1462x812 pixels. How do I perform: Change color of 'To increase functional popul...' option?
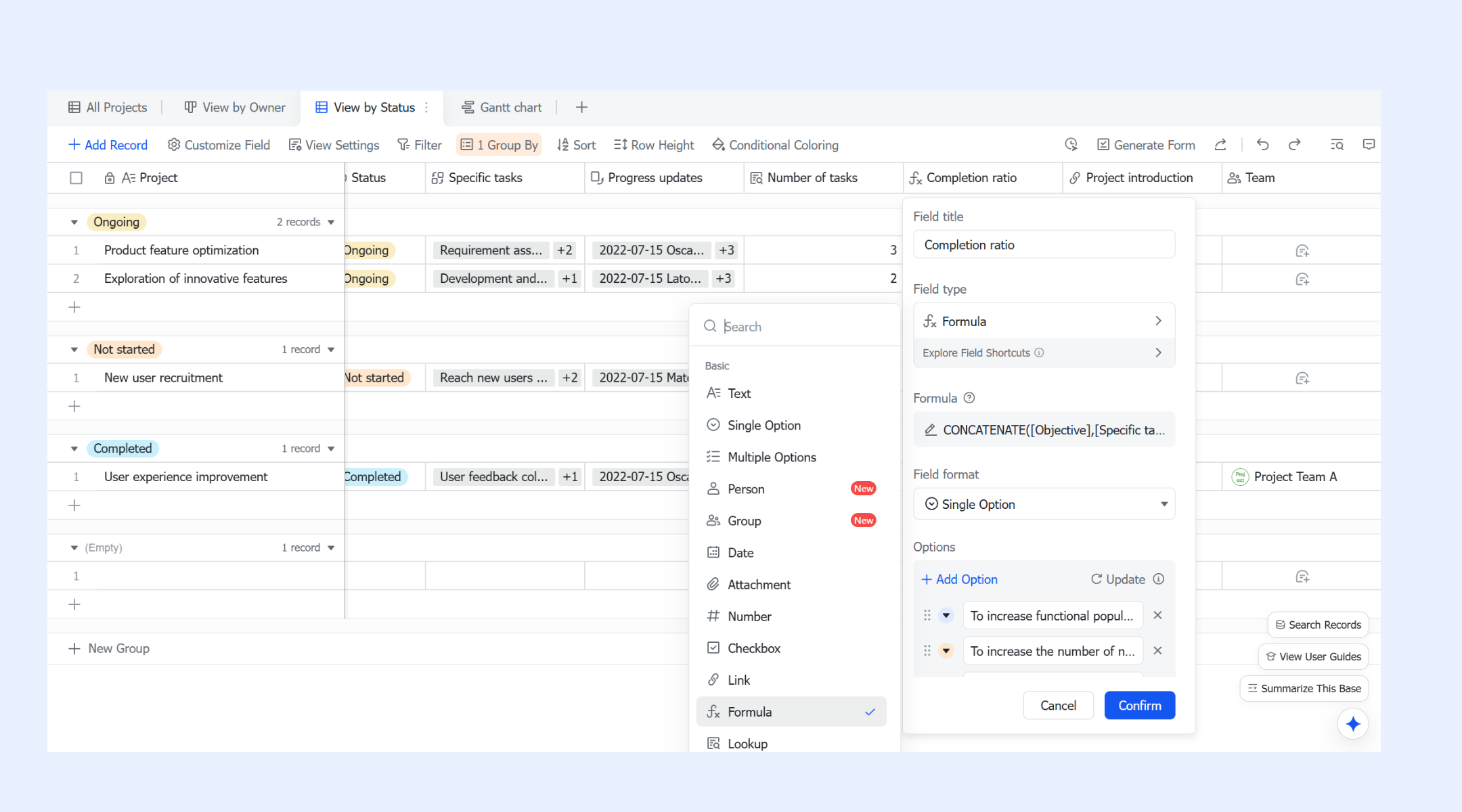(x=946, y=615)
